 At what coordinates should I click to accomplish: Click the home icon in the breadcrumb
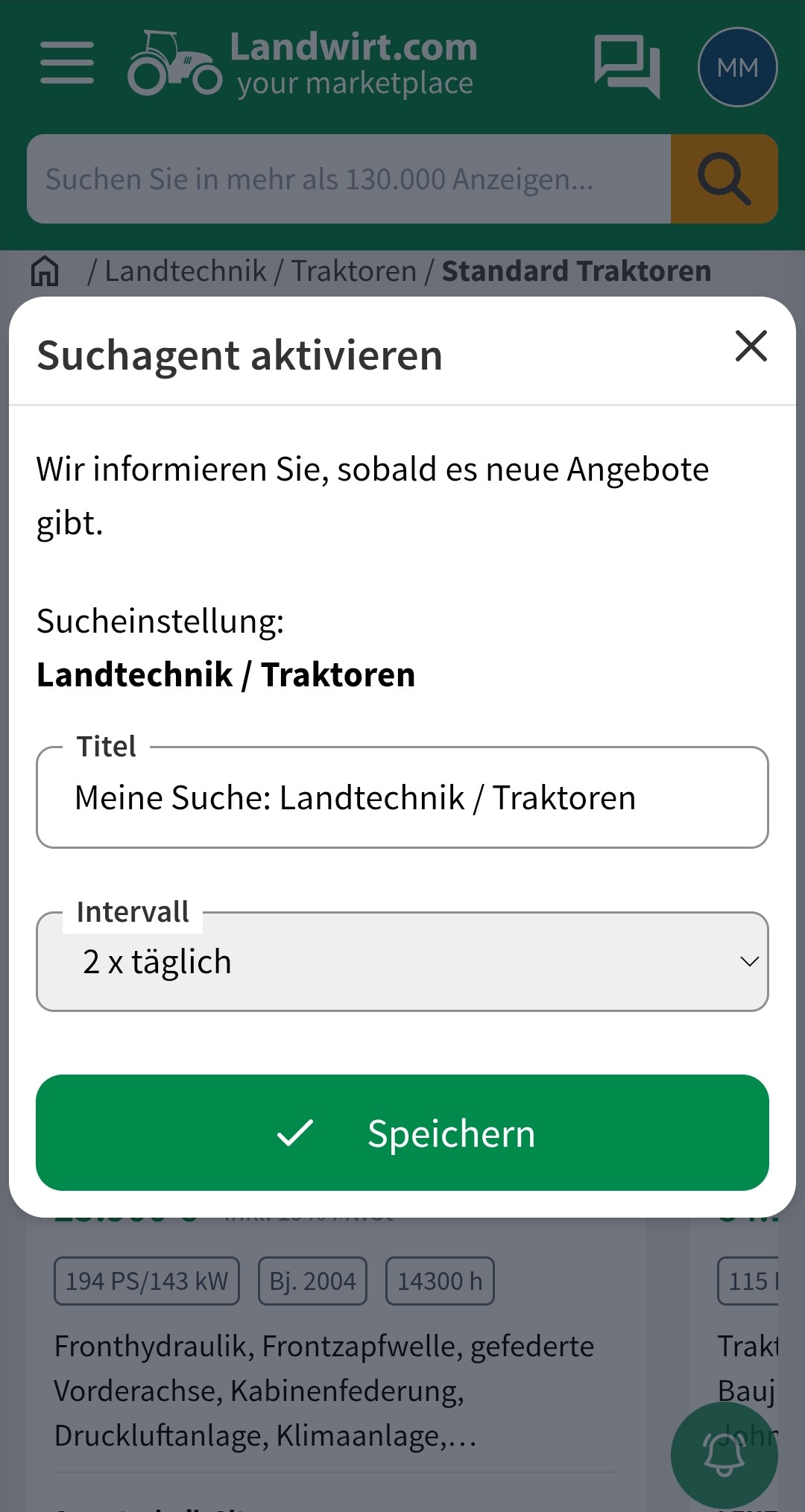[45, 271]
